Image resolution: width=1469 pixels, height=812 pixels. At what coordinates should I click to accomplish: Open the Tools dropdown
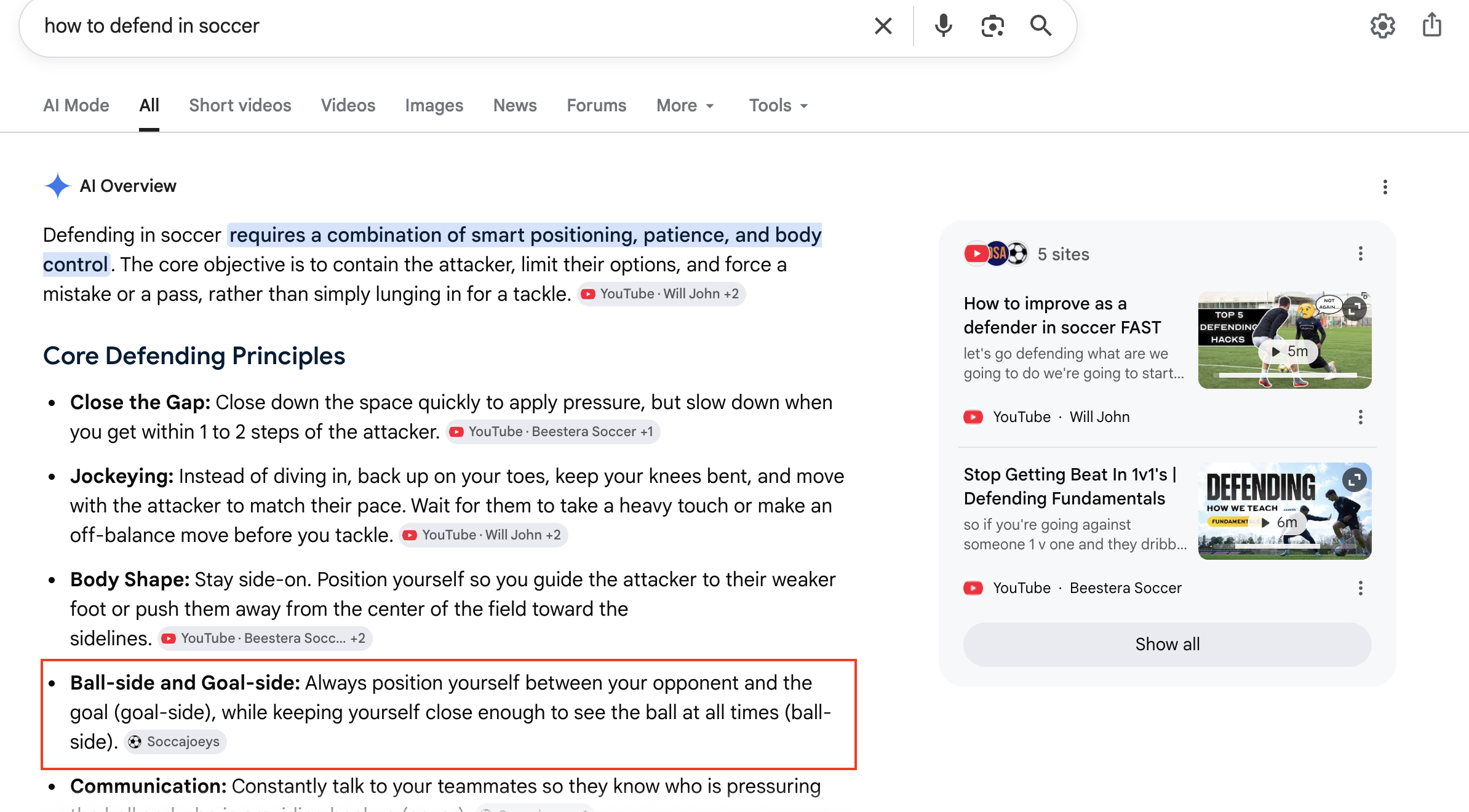pos(778,106)
